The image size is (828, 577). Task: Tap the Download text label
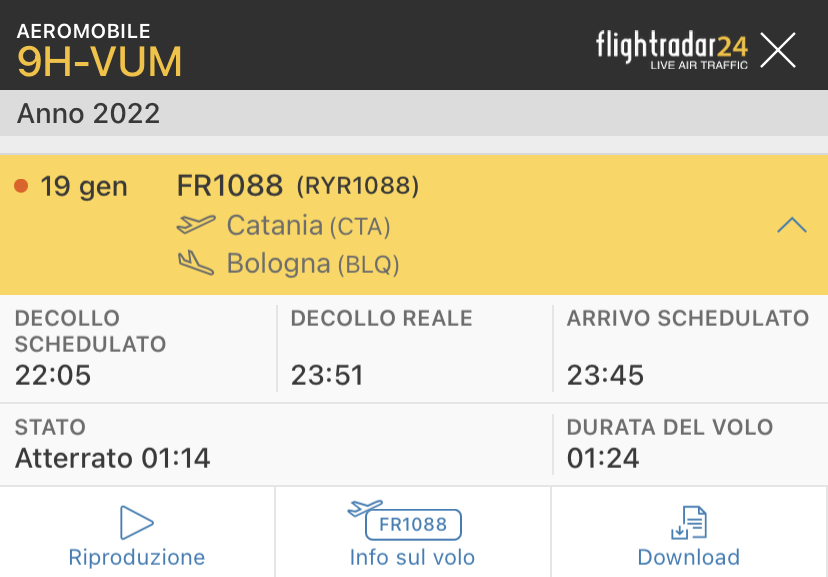point(688,557)
